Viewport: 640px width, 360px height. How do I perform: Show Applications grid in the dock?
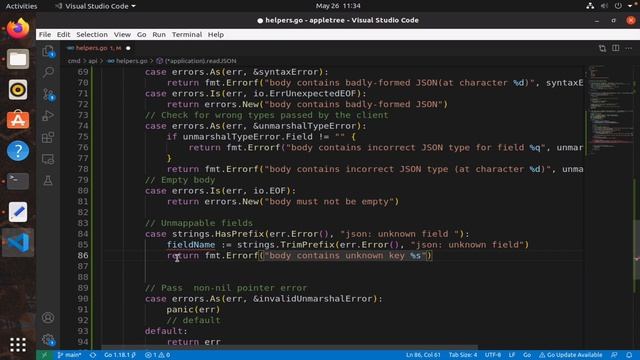pyautogui.click(x=18, y=345)
